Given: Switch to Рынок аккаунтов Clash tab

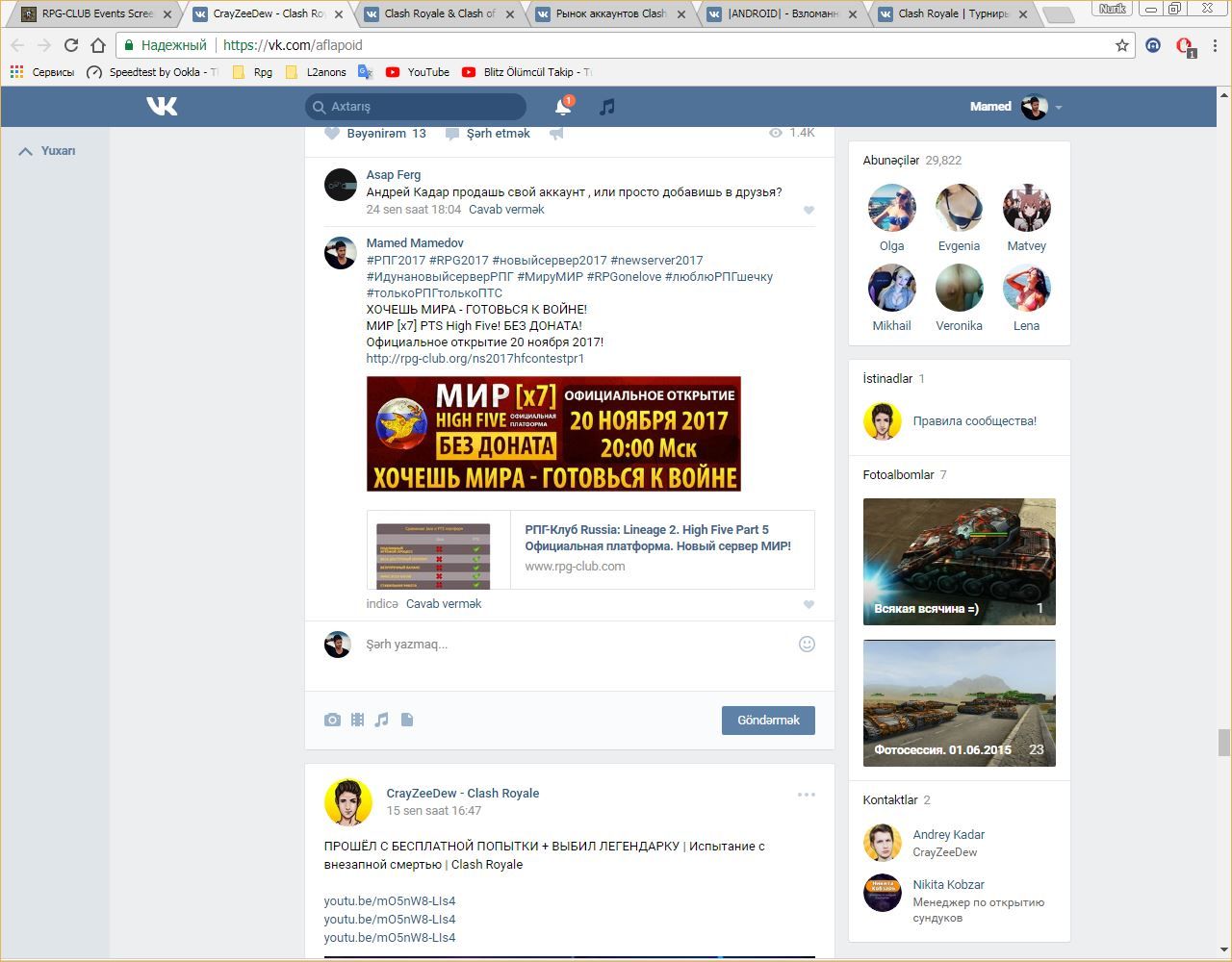Looking at the screenshot, I should pos(610,14).
